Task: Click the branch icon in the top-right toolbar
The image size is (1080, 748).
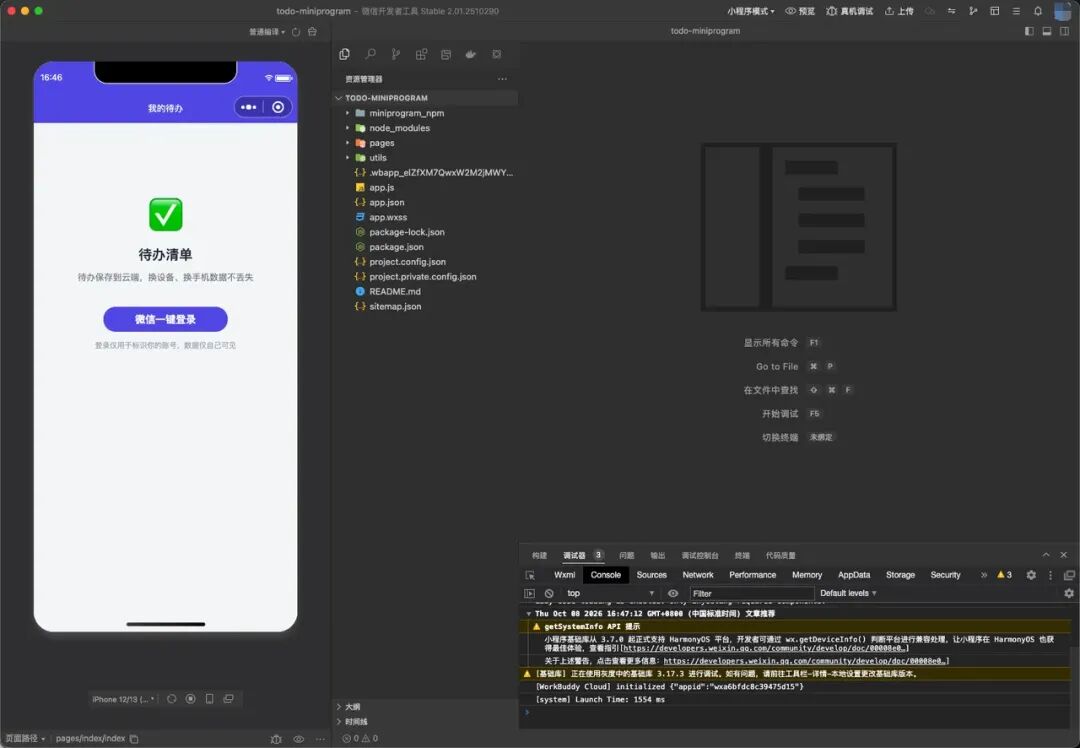Action: pos(973,11)
